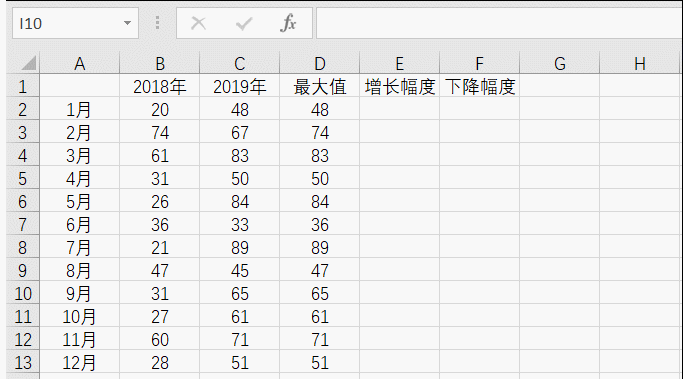Click 最大值 cell 74 in row 3
Image resolution: width=683 pixels, height=379 pixels.
pos(320,132)
